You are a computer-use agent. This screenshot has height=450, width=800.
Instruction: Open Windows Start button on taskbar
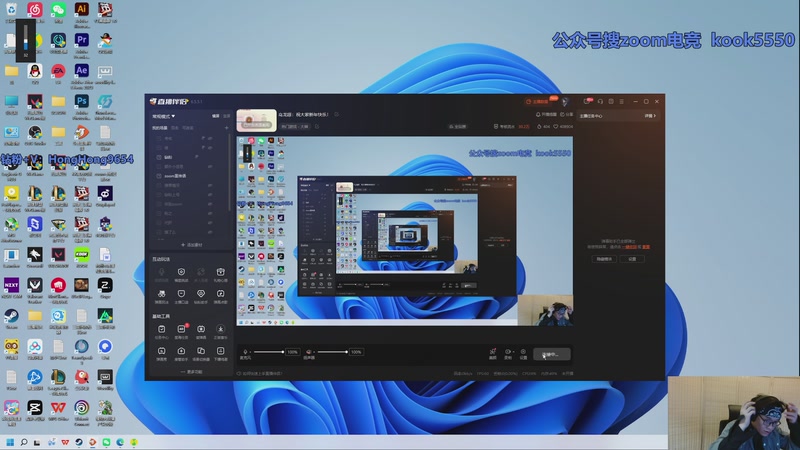11,441
